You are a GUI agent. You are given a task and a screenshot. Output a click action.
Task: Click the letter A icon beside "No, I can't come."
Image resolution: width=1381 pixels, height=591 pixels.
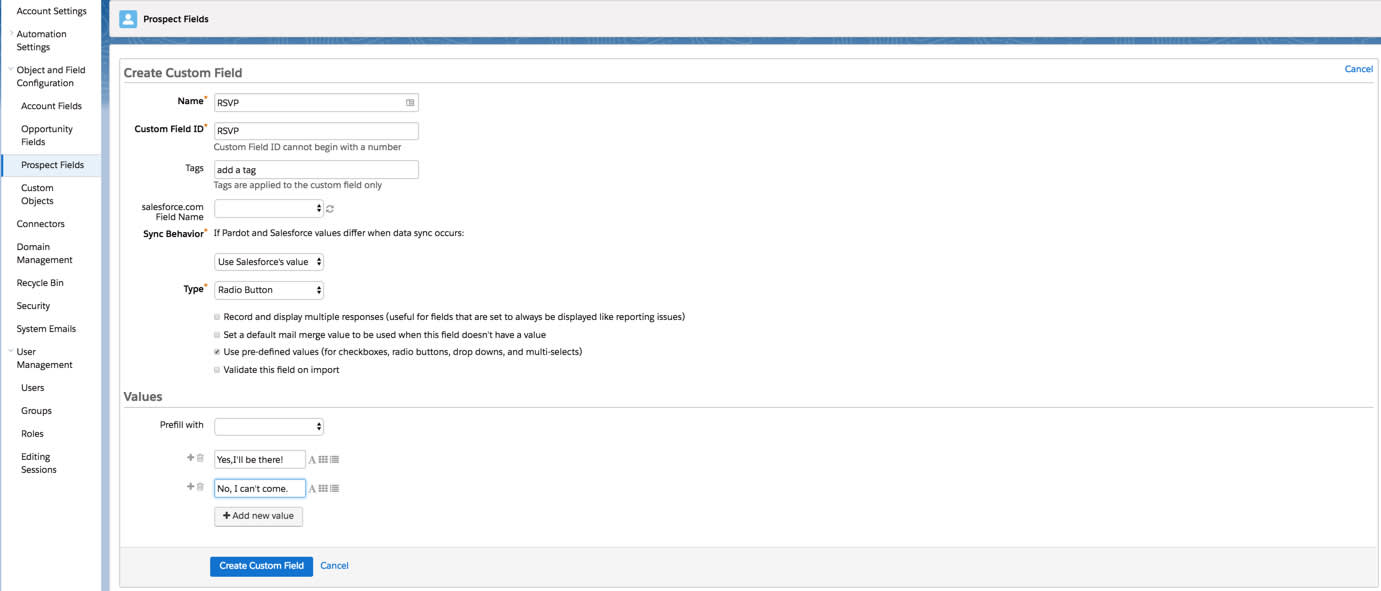[x=312, y=489]
